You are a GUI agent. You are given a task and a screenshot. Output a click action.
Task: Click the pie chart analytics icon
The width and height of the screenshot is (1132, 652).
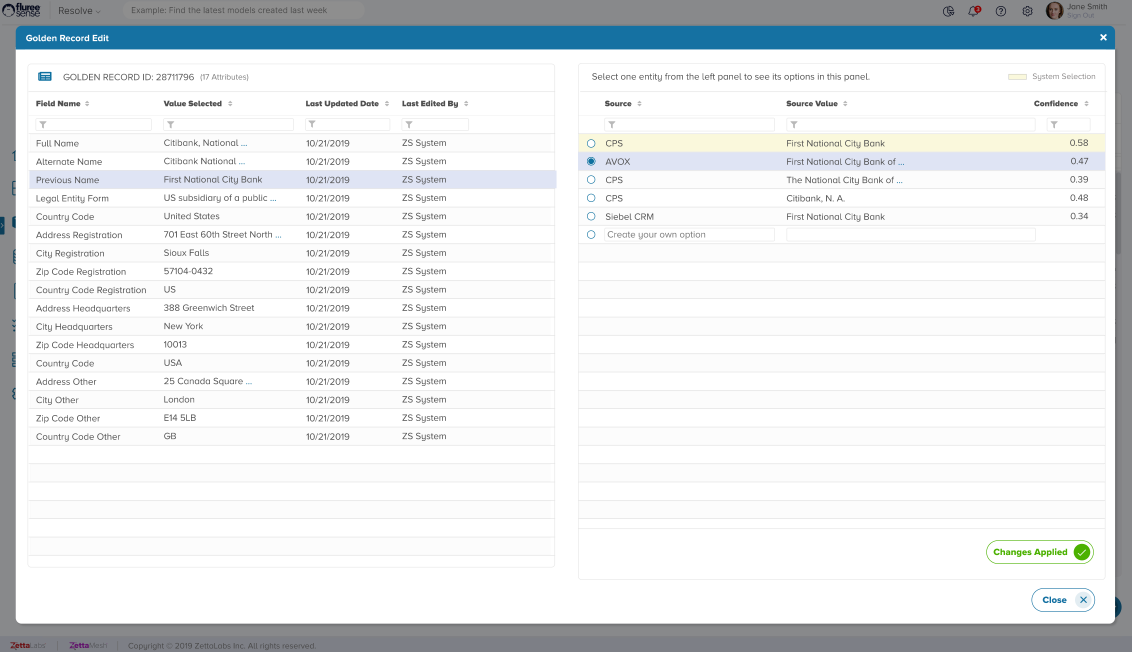(948, 11)
